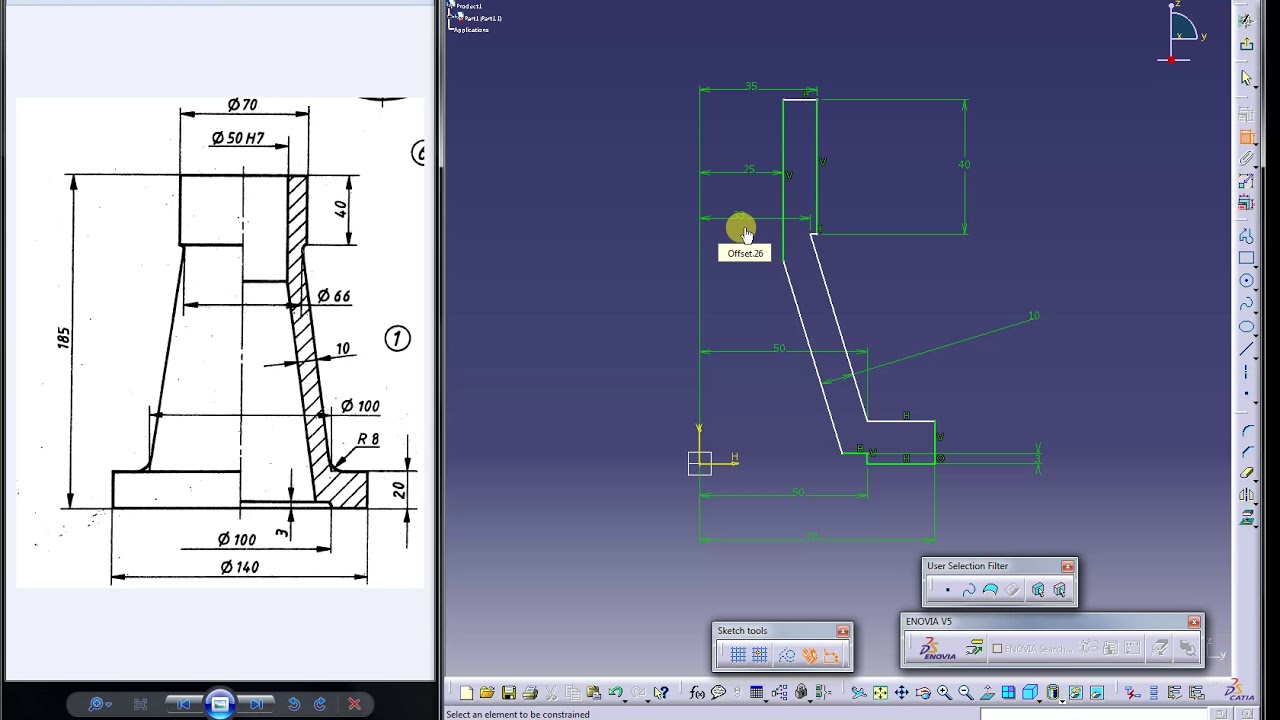Select the Rectangle tool
Viewport: 1280px width, 720px height.
click(x=1247, y=258)
